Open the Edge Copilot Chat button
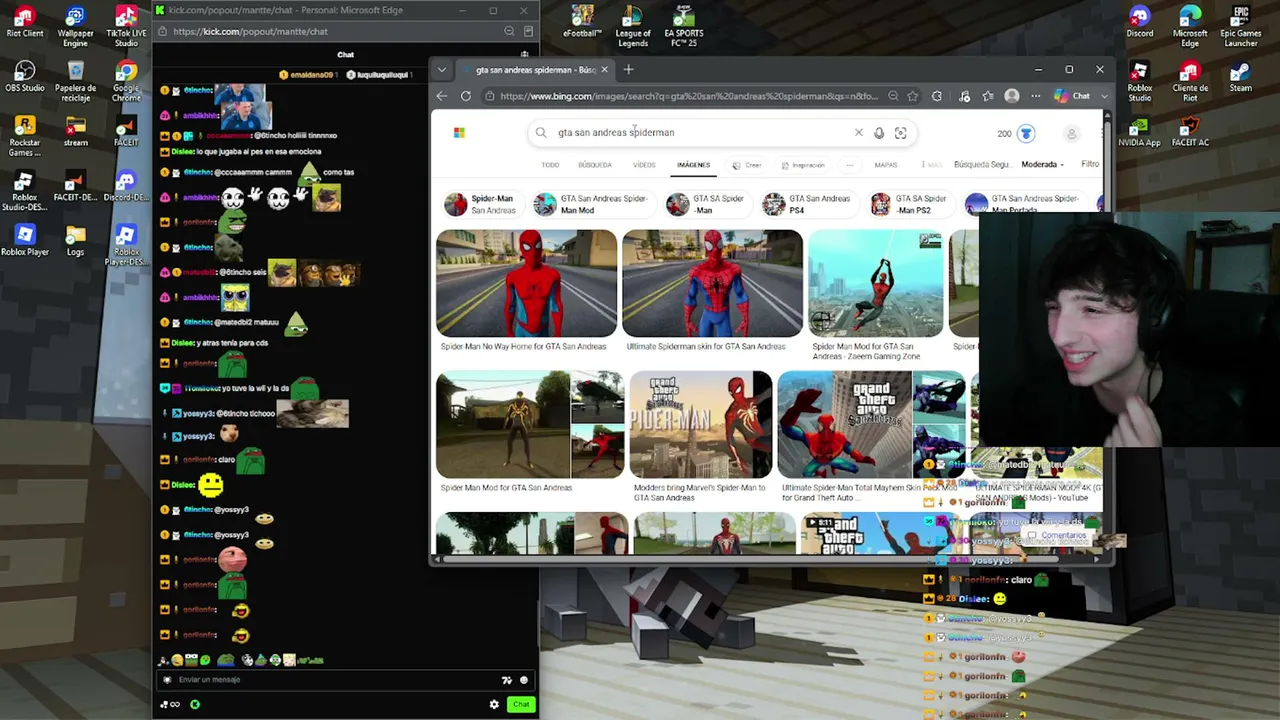The image size is (1280, 720). pyautogui.click(x=1072, y=96)
